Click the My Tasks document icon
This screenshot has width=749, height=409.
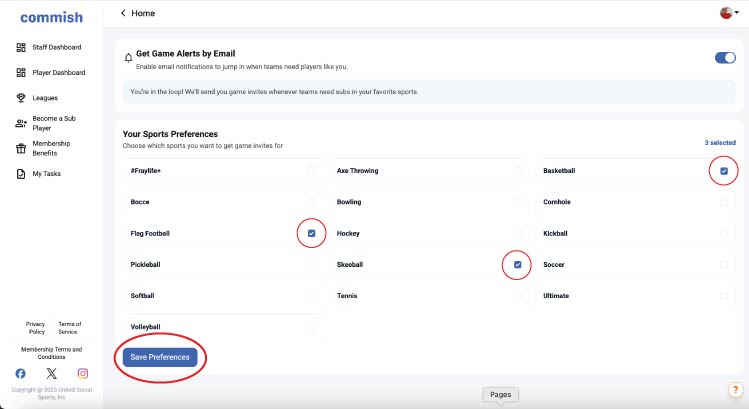point(21,174)
